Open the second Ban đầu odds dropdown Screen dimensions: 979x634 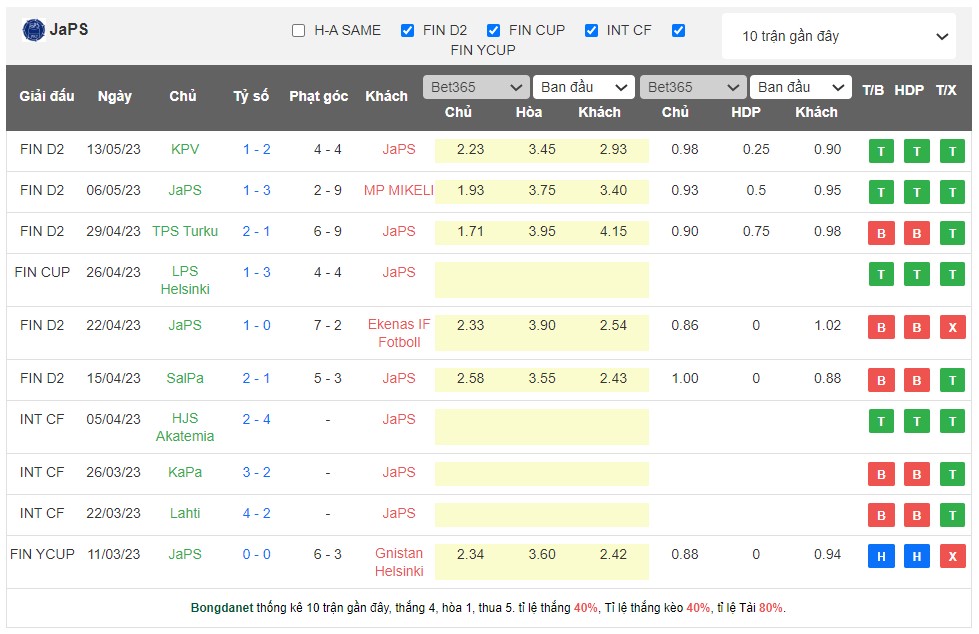(800, 87)
